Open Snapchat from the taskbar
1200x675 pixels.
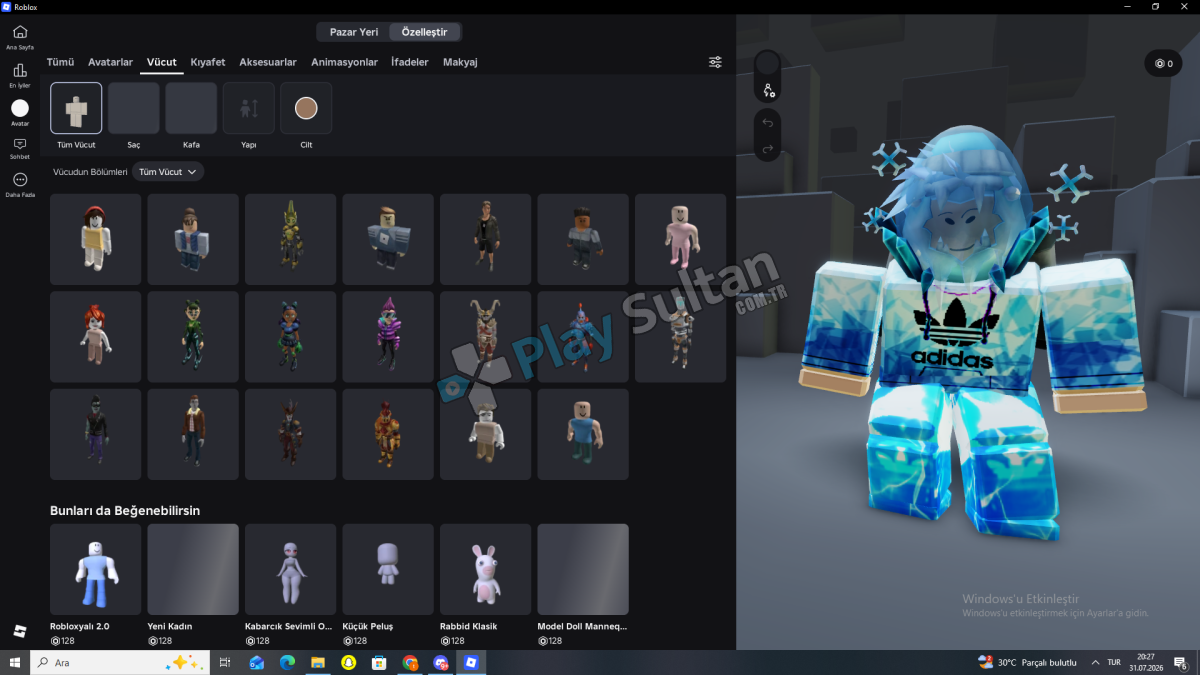(x=348, y=662)
